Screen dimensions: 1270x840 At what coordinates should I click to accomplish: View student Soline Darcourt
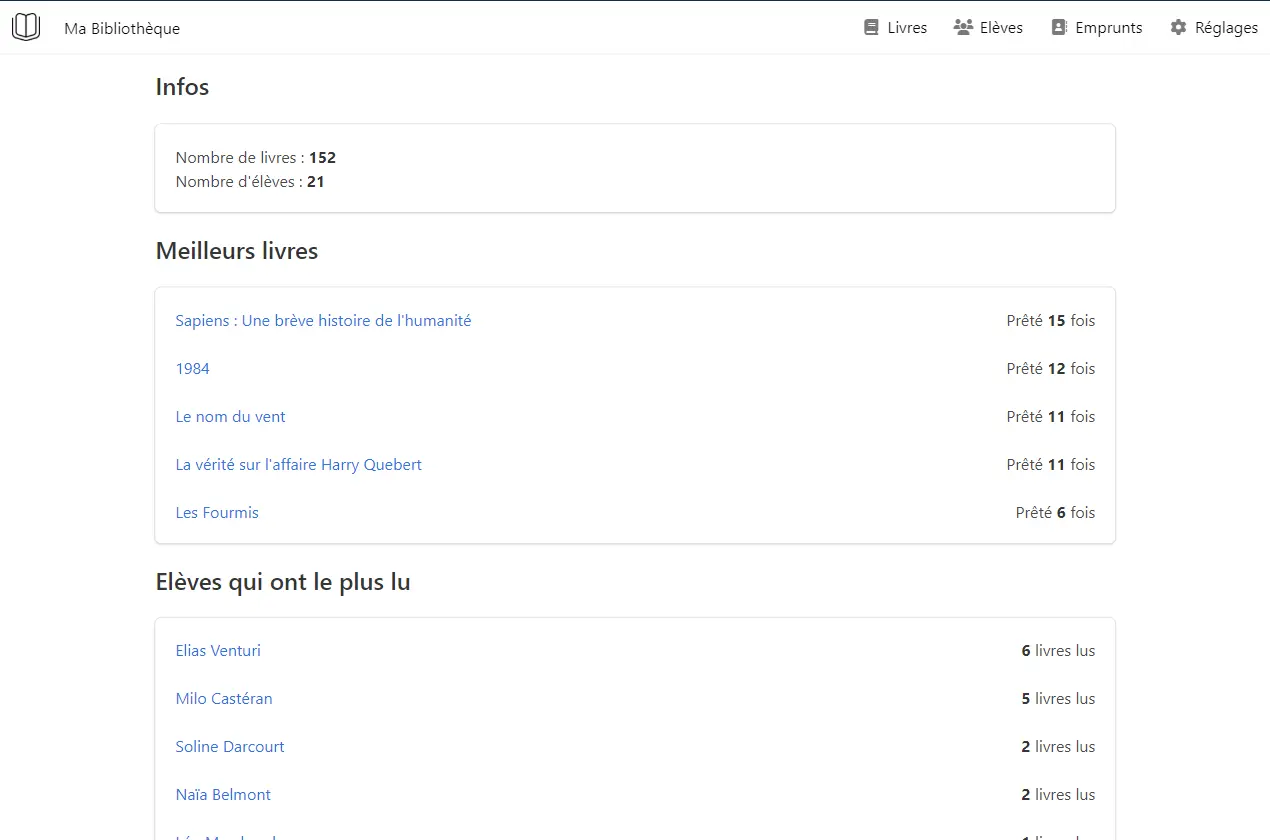230,747
